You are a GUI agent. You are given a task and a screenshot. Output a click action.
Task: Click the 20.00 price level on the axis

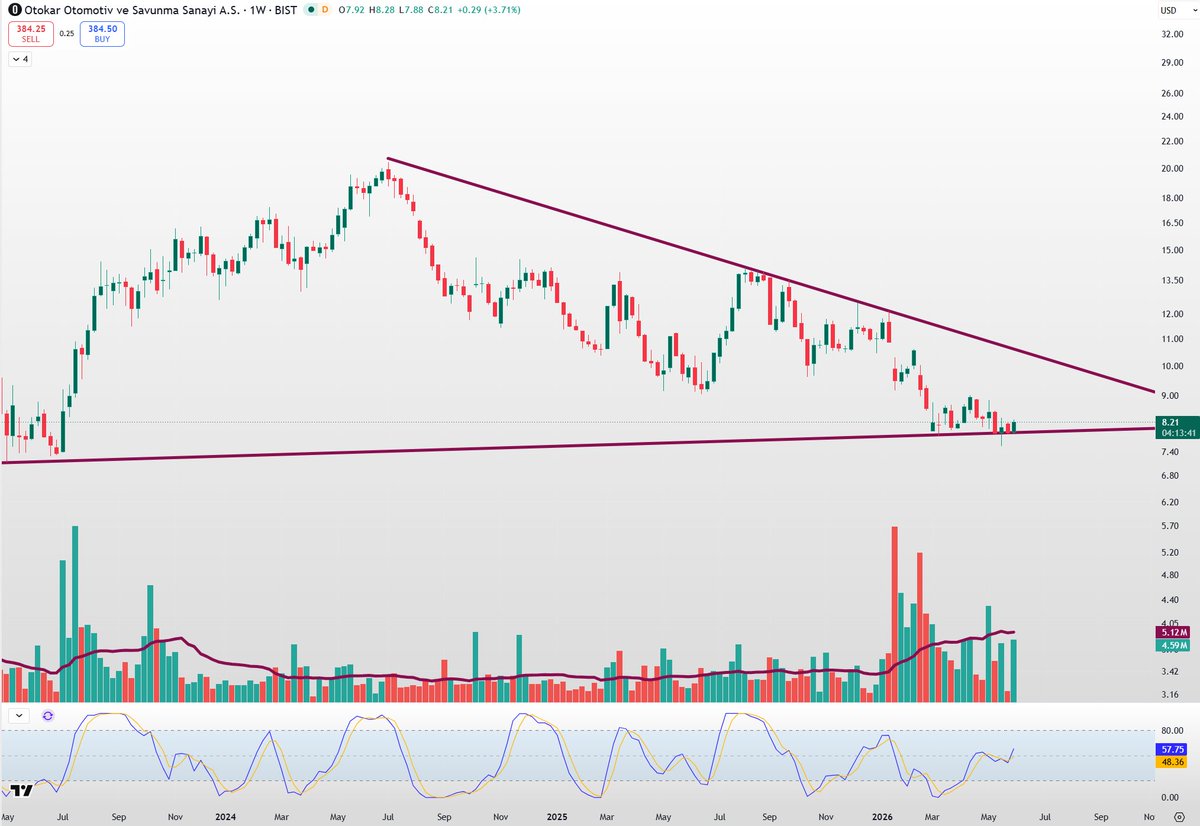[1172, 169]
